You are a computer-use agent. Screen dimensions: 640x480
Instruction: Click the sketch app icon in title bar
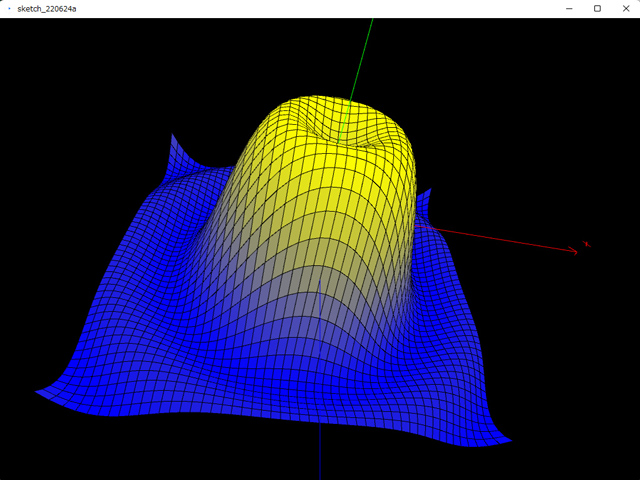(x=9, y=8)
